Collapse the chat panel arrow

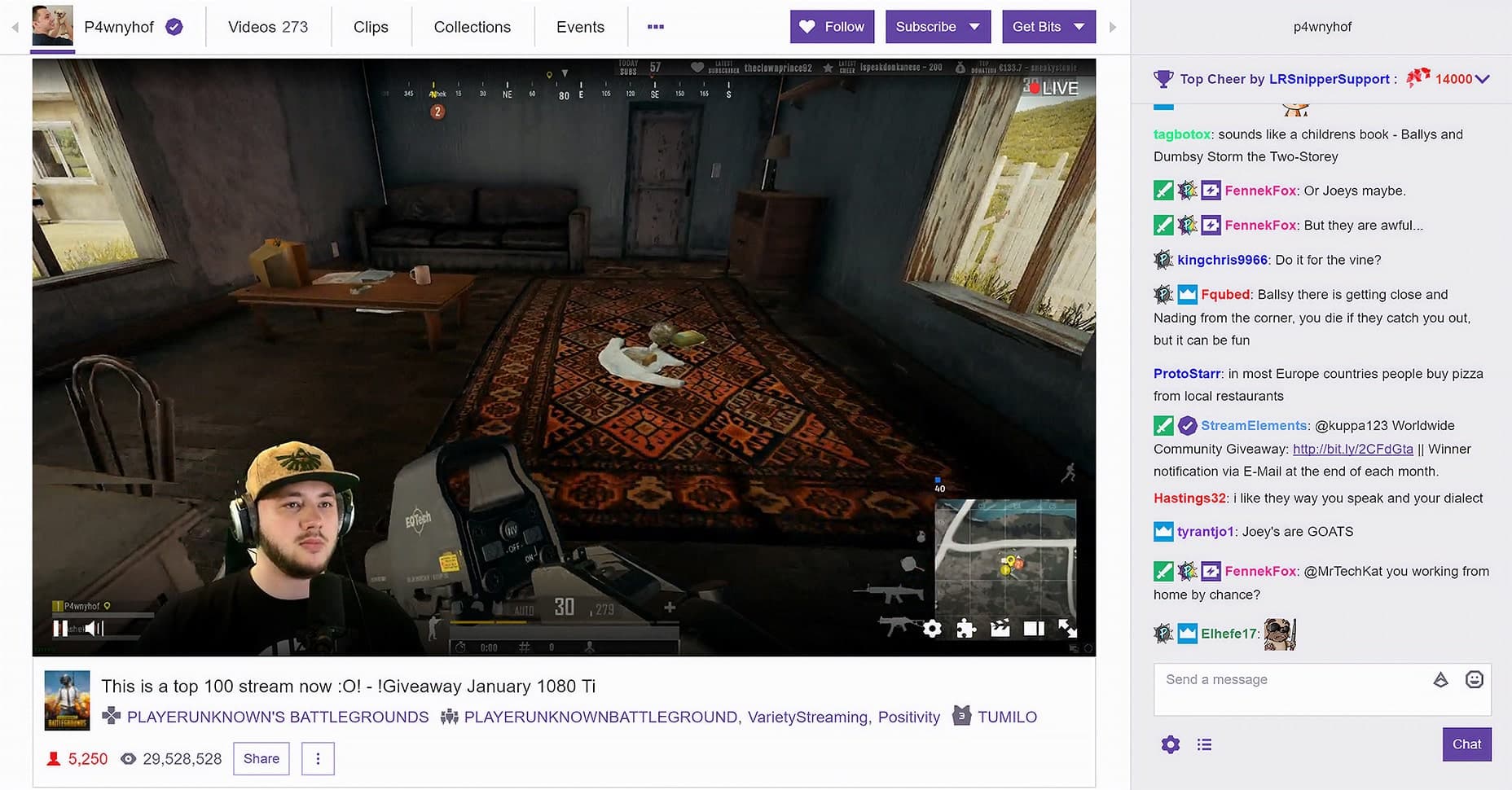pyautogui.click(x=1113, y=27)
